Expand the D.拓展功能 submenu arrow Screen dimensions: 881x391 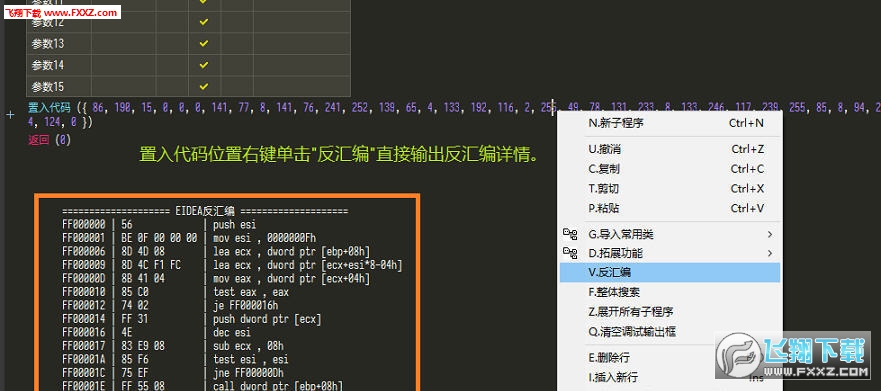[770, 253]
